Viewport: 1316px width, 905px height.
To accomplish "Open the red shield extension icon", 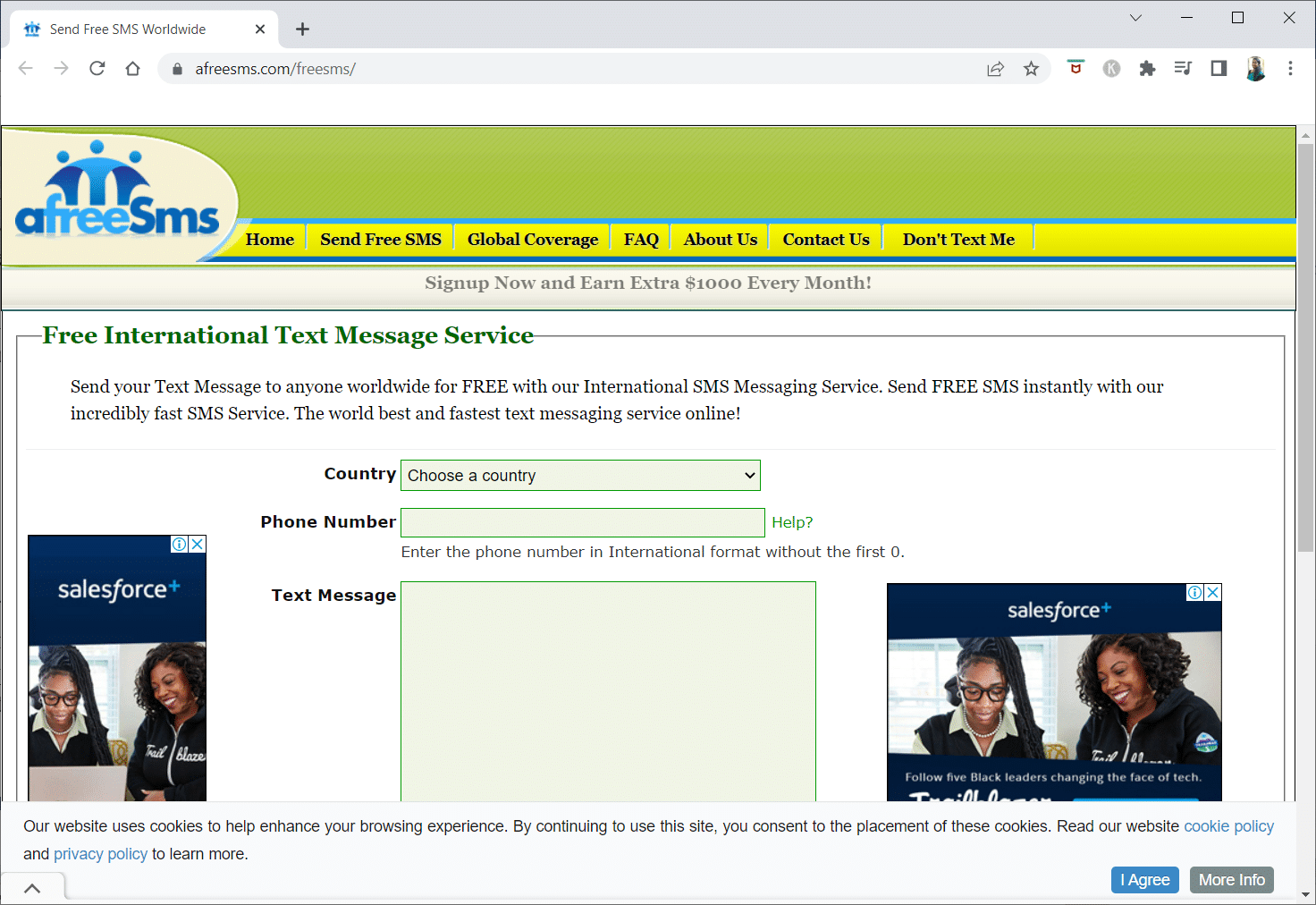I will 1076,68.
